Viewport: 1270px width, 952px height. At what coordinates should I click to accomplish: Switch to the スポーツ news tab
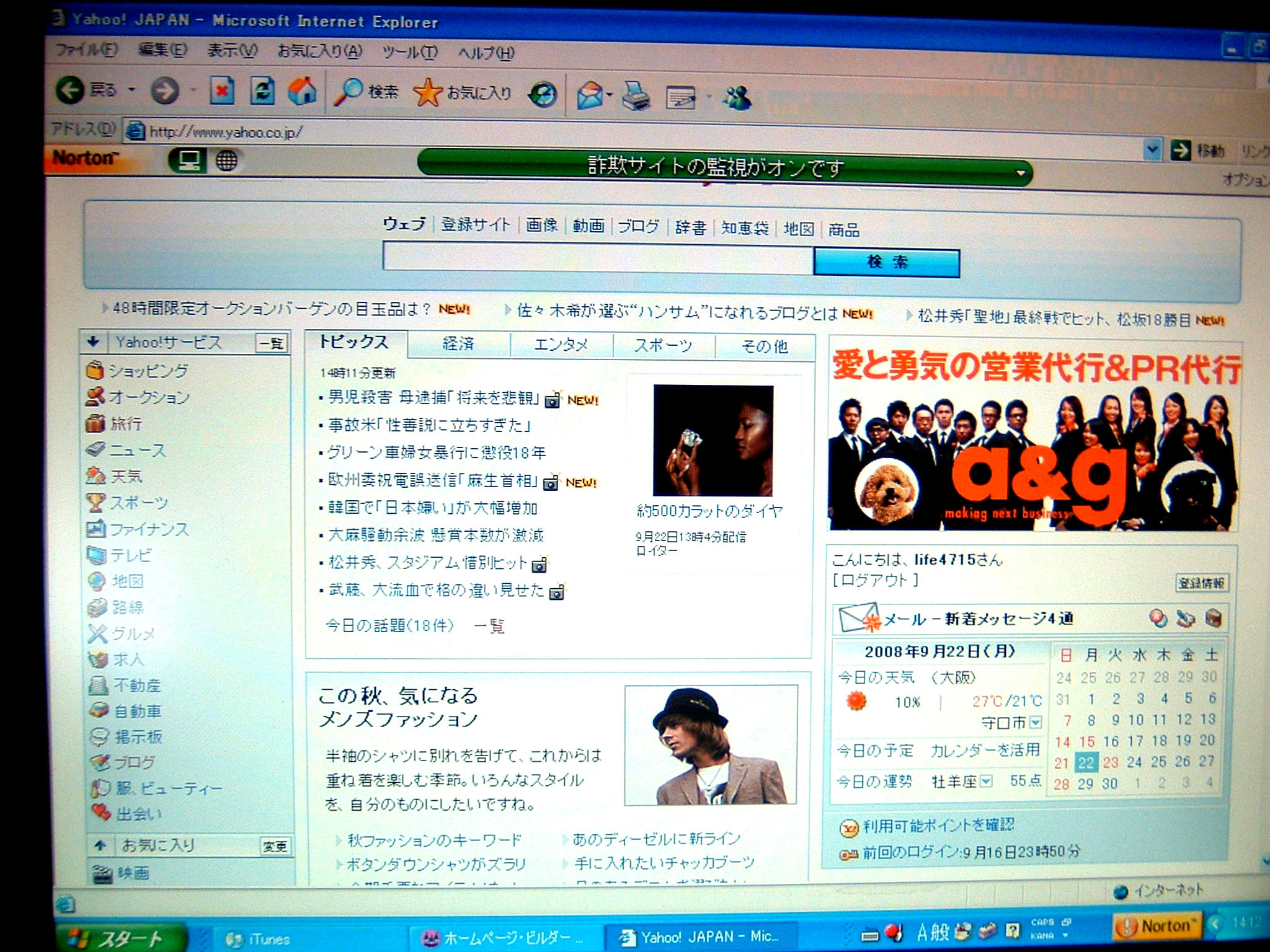[x=663, y=345]
